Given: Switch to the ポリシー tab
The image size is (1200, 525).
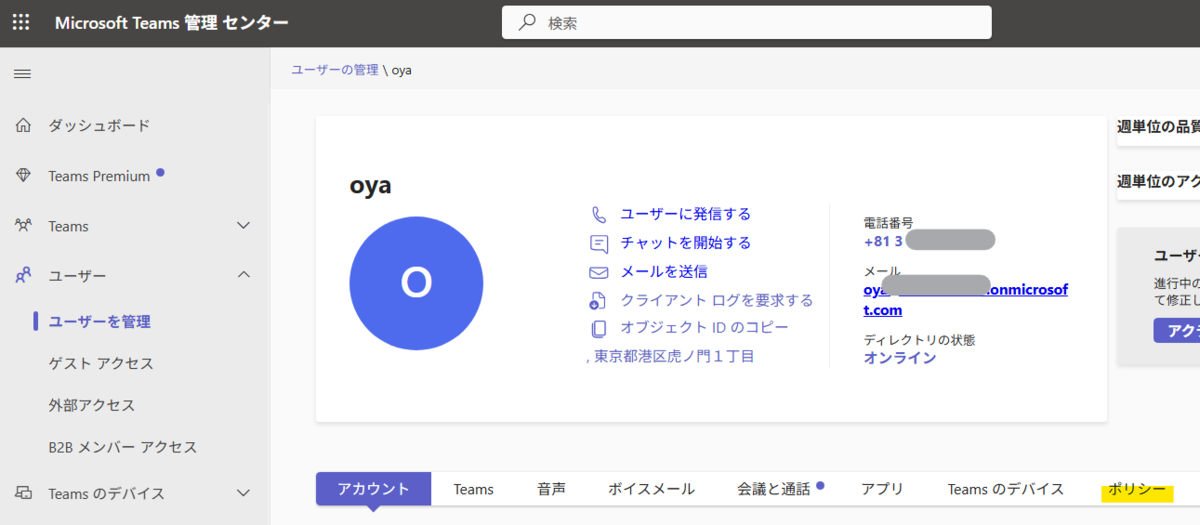Looking at the screenshot, I should point(1137,490).
